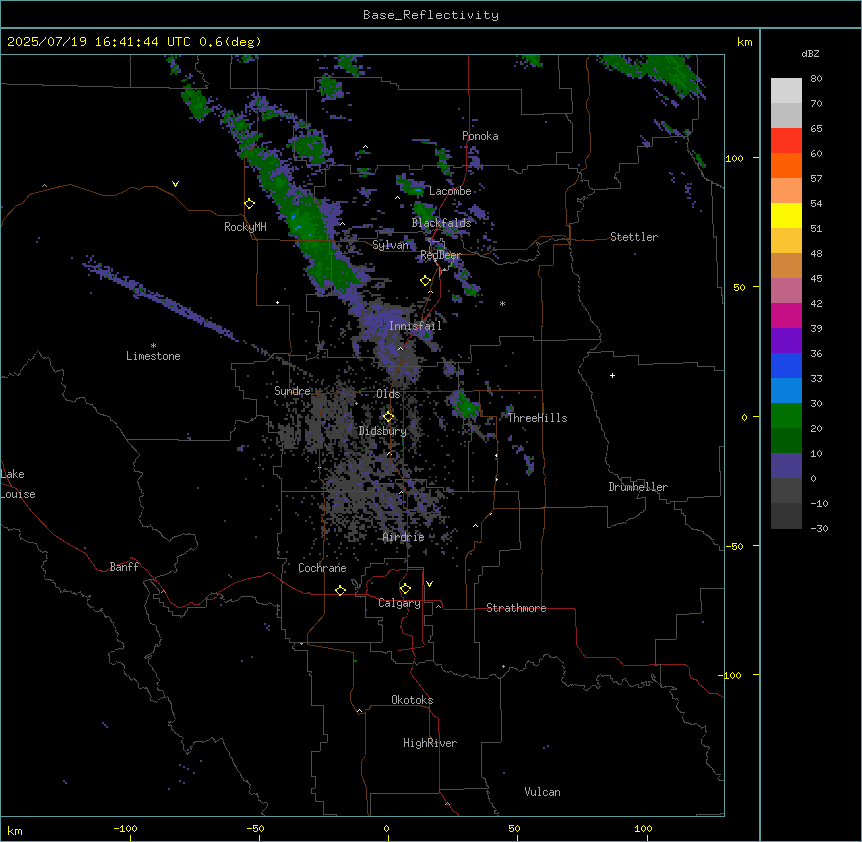This screenshot has width=862, height=842.
Task: Click the blue 33-36 dBZ legend swatch
Action: (x=786, y=365)
